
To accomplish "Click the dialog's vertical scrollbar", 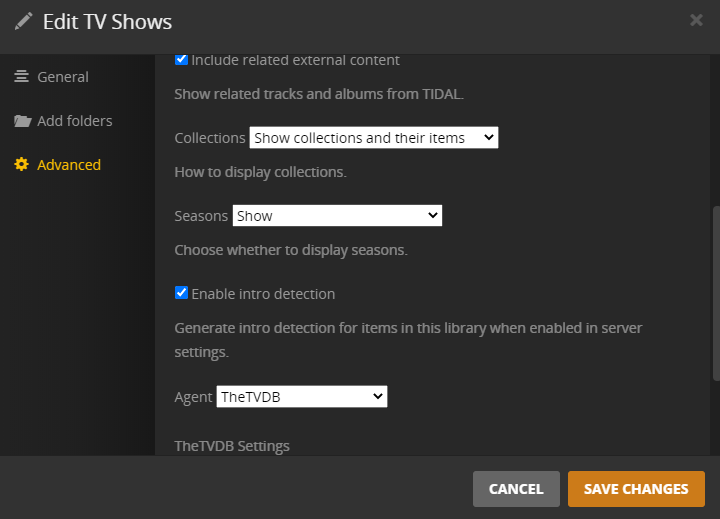I will point(715,290).
